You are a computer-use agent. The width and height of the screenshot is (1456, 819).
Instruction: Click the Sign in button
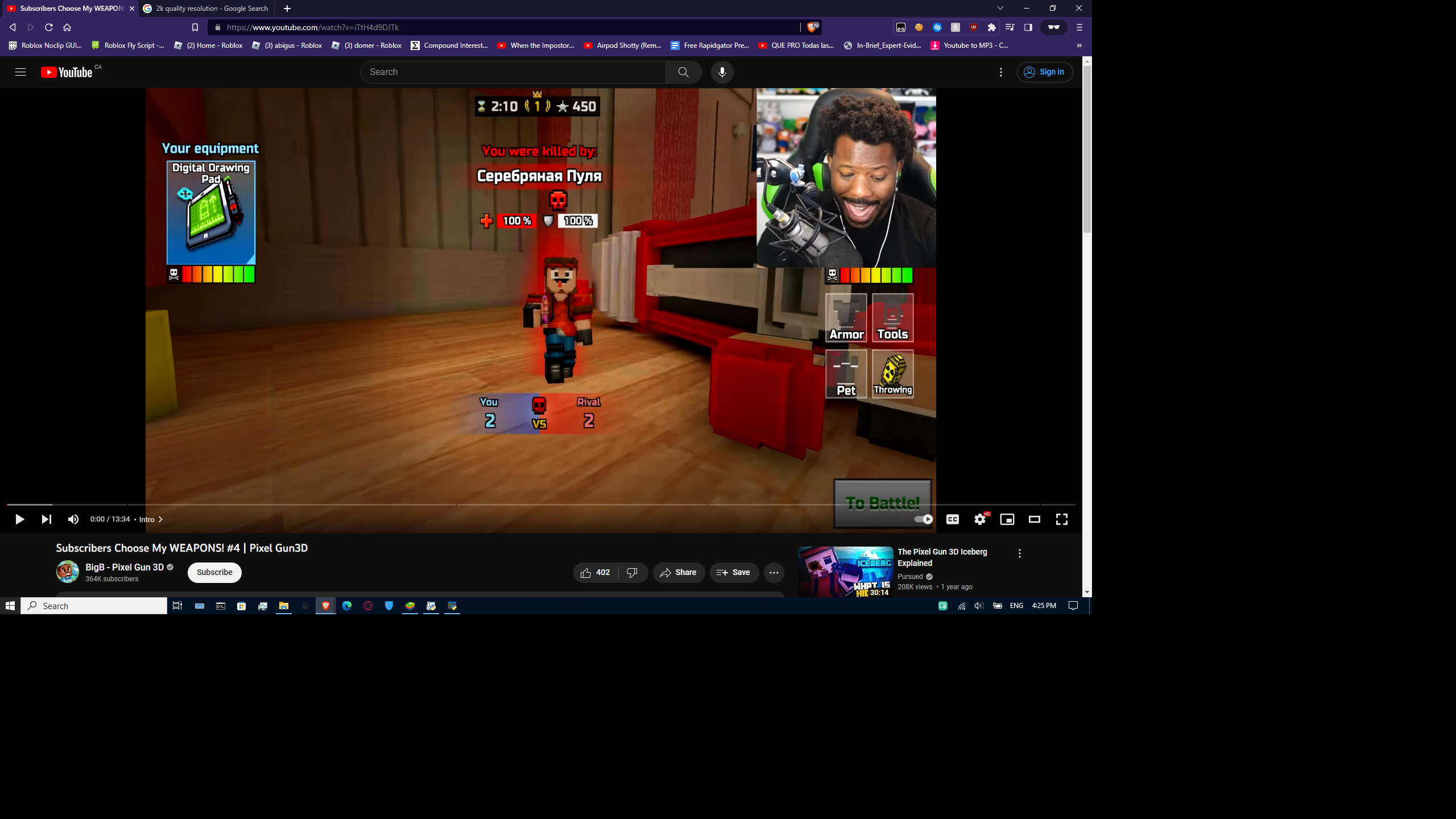coord(1044,72)
